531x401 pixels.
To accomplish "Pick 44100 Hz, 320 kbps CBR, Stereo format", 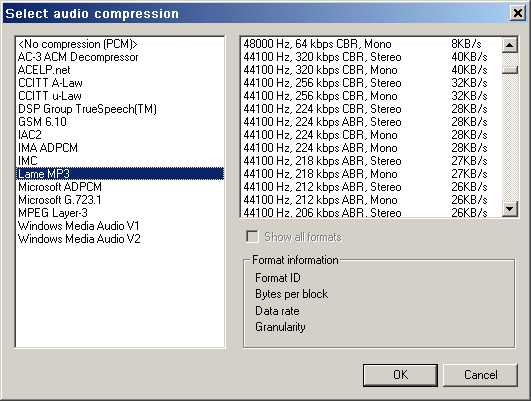I will 371,57.
